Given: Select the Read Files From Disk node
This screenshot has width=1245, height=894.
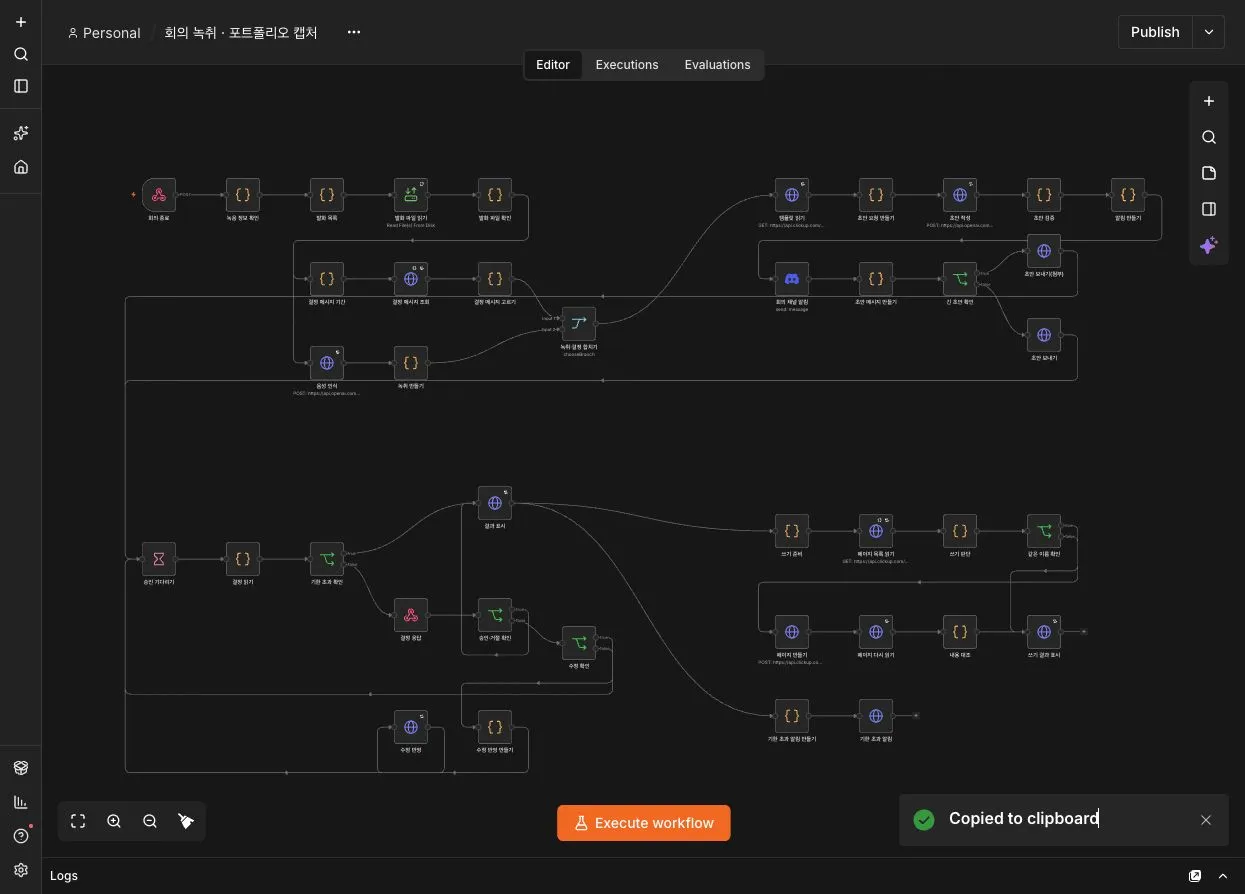Looking at the screenshot, I should (411, 195).
